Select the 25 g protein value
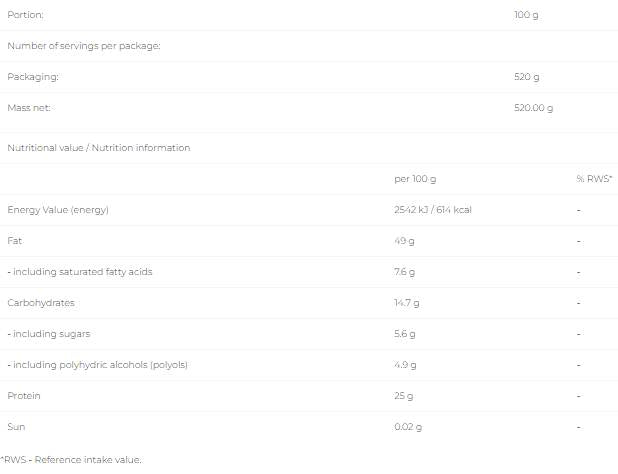The height and width of the screenshot is (474, 618). point(406,396)
